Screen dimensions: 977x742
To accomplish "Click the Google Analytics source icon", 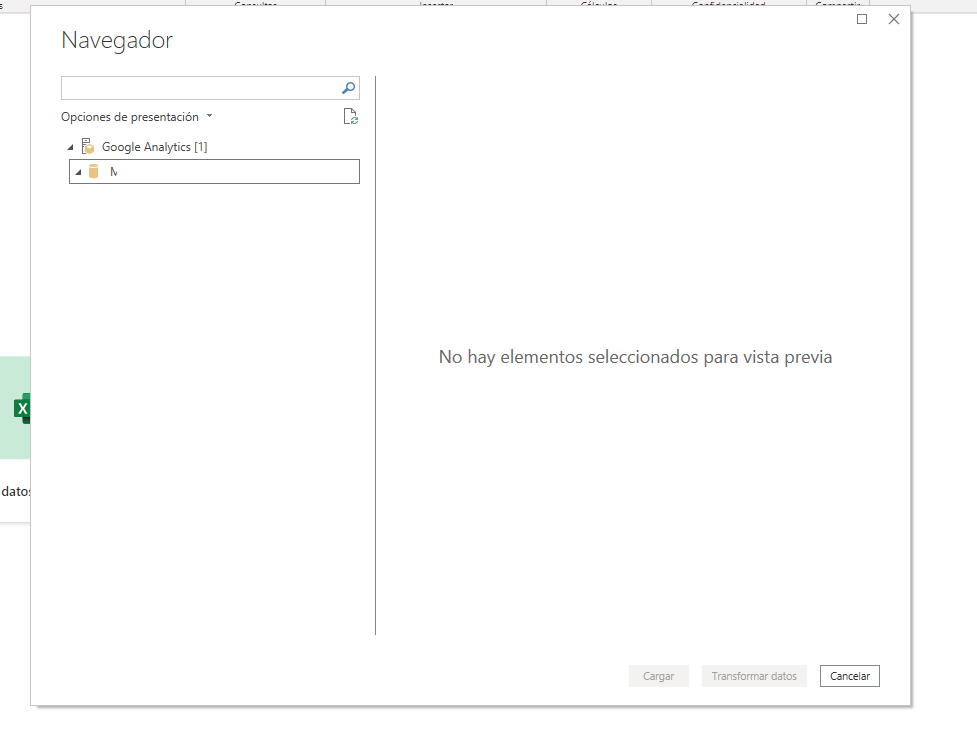I will [88, 146].
